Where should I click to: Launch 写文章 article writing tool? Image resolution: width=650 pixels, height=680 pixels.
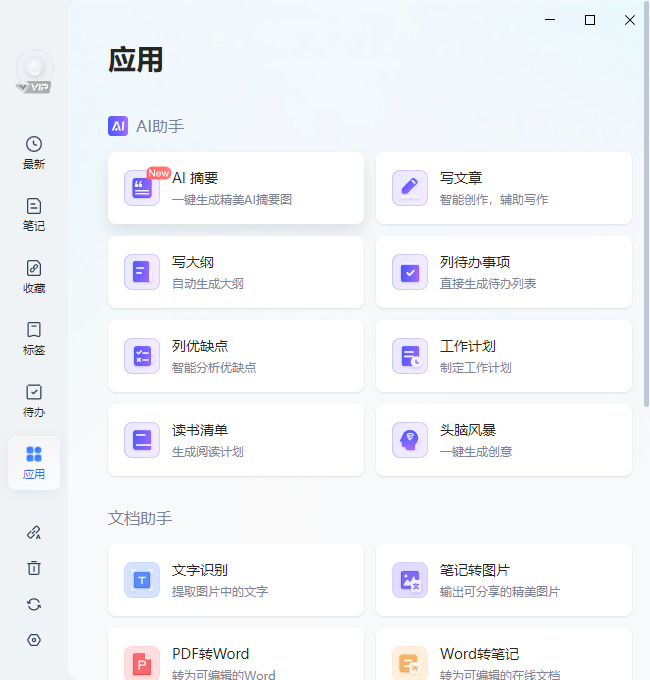[x=503, y=188]
